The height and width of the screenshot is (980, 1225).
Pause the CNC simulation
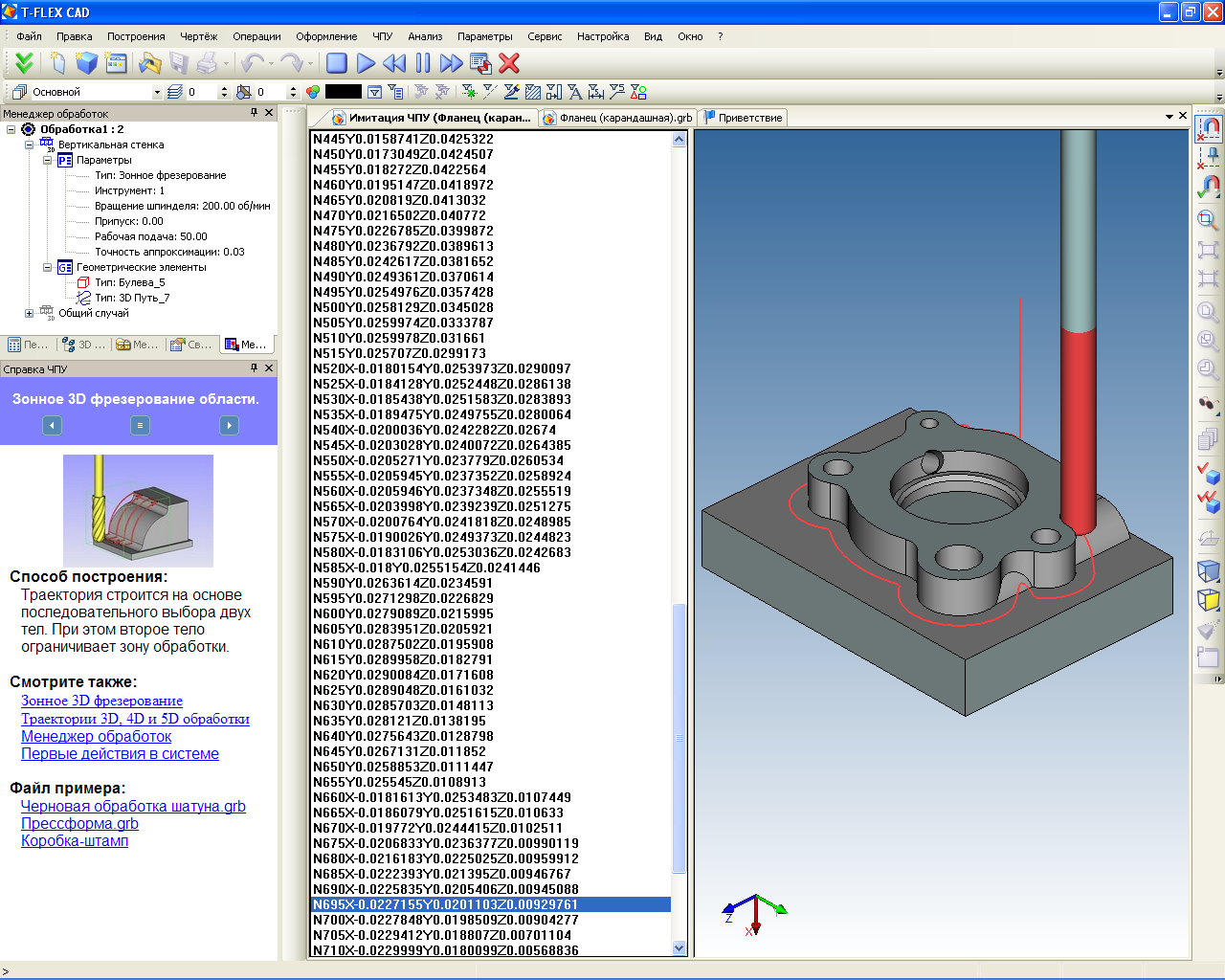click(423, 63)
